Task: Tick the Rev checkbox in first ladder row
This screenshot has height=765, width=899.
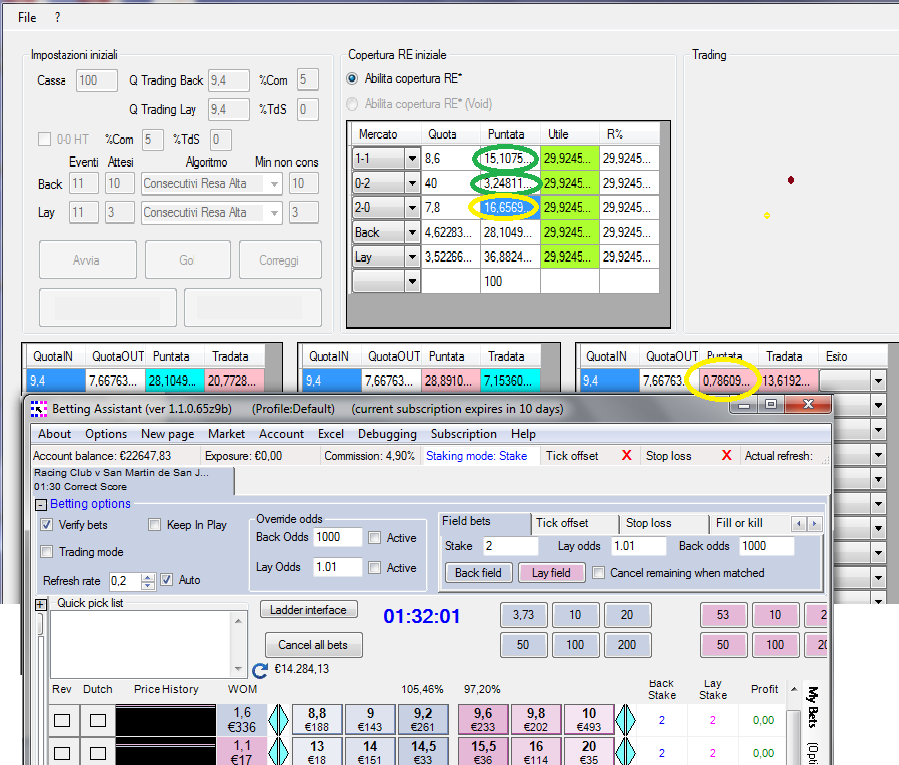Action: coord(62,720)
